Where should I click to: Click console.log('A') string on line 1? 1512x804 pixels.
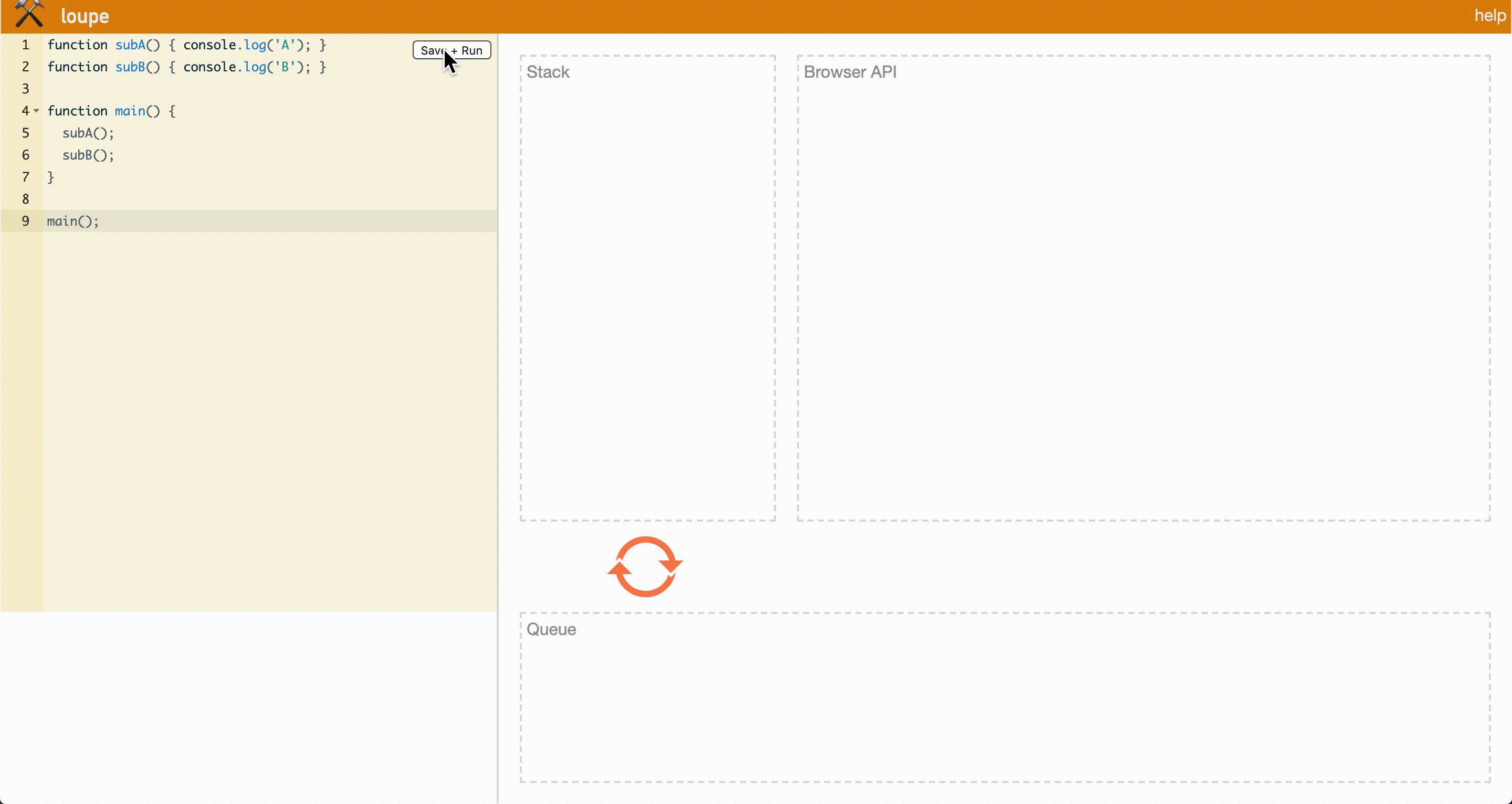[285, 45]
